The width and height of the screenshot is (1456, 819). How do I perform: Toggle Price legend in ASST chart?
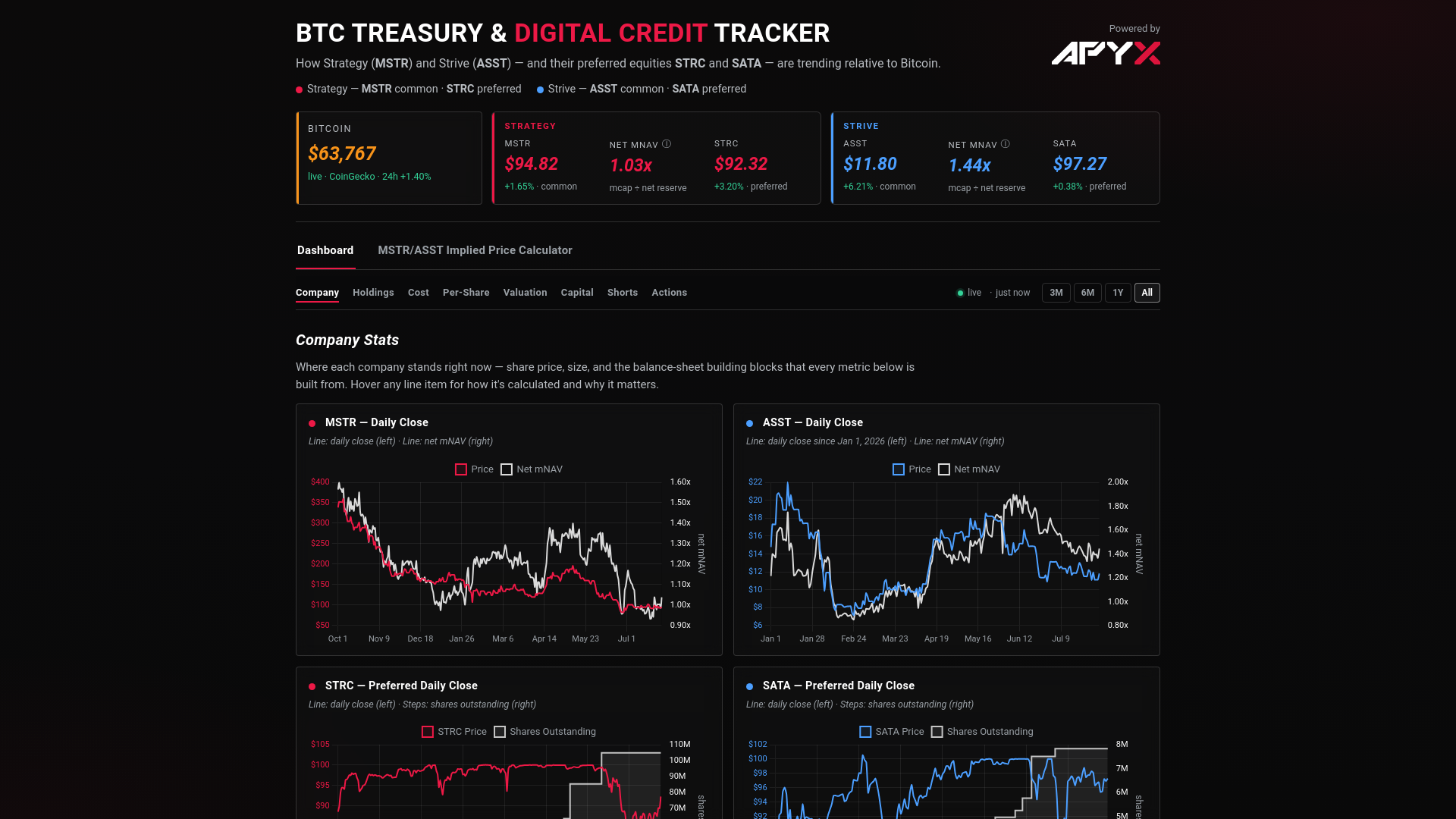912,469
